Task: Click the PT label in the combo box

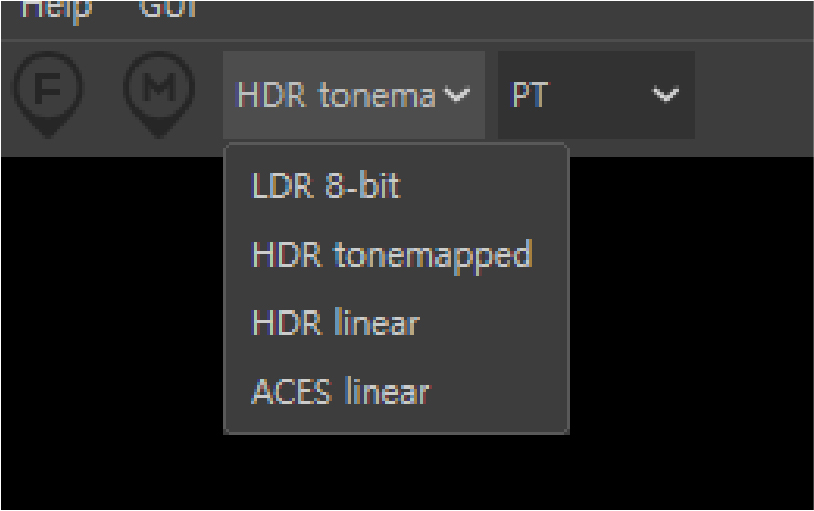Action: [529, 95]
